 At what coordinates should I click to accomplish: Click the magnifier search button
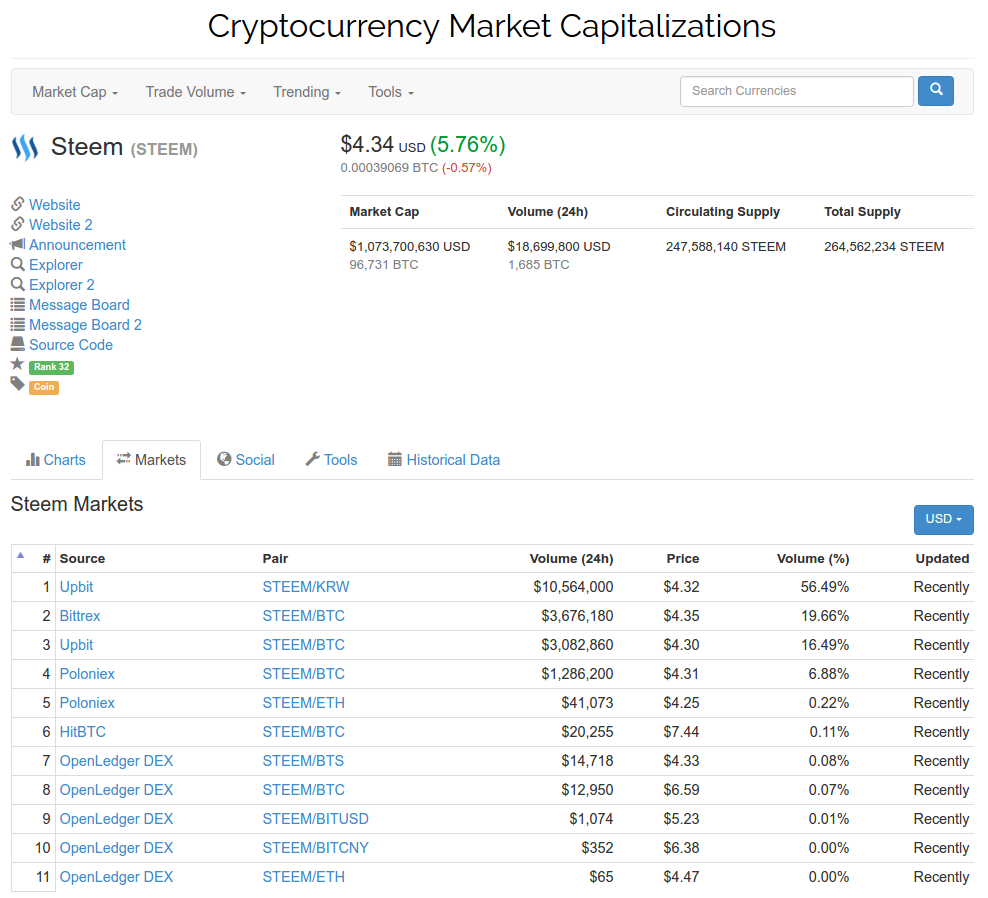pyautogui.click(x=935, y=91)
